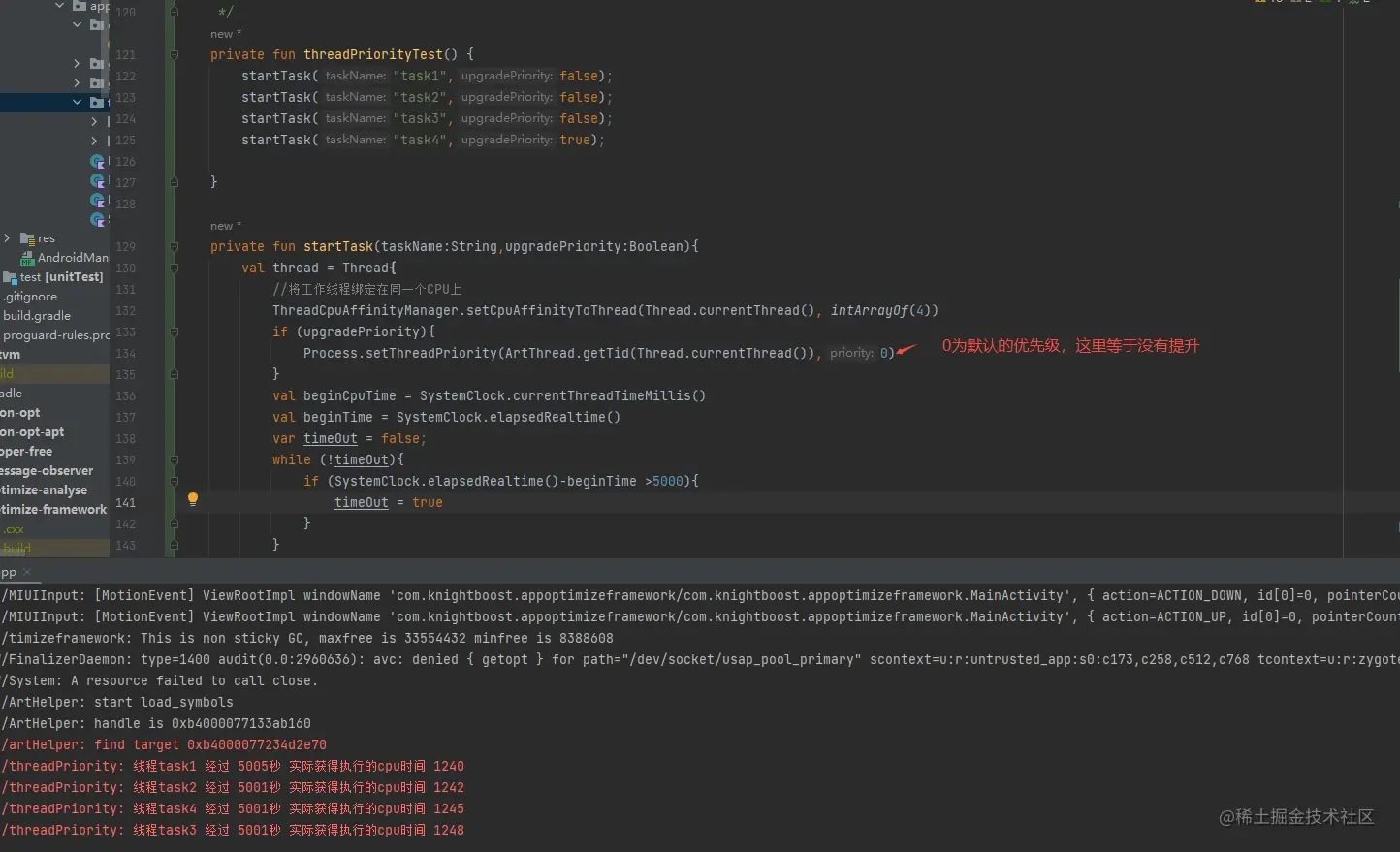
Task: Click gutter line number 132
Action: point(126,311)
